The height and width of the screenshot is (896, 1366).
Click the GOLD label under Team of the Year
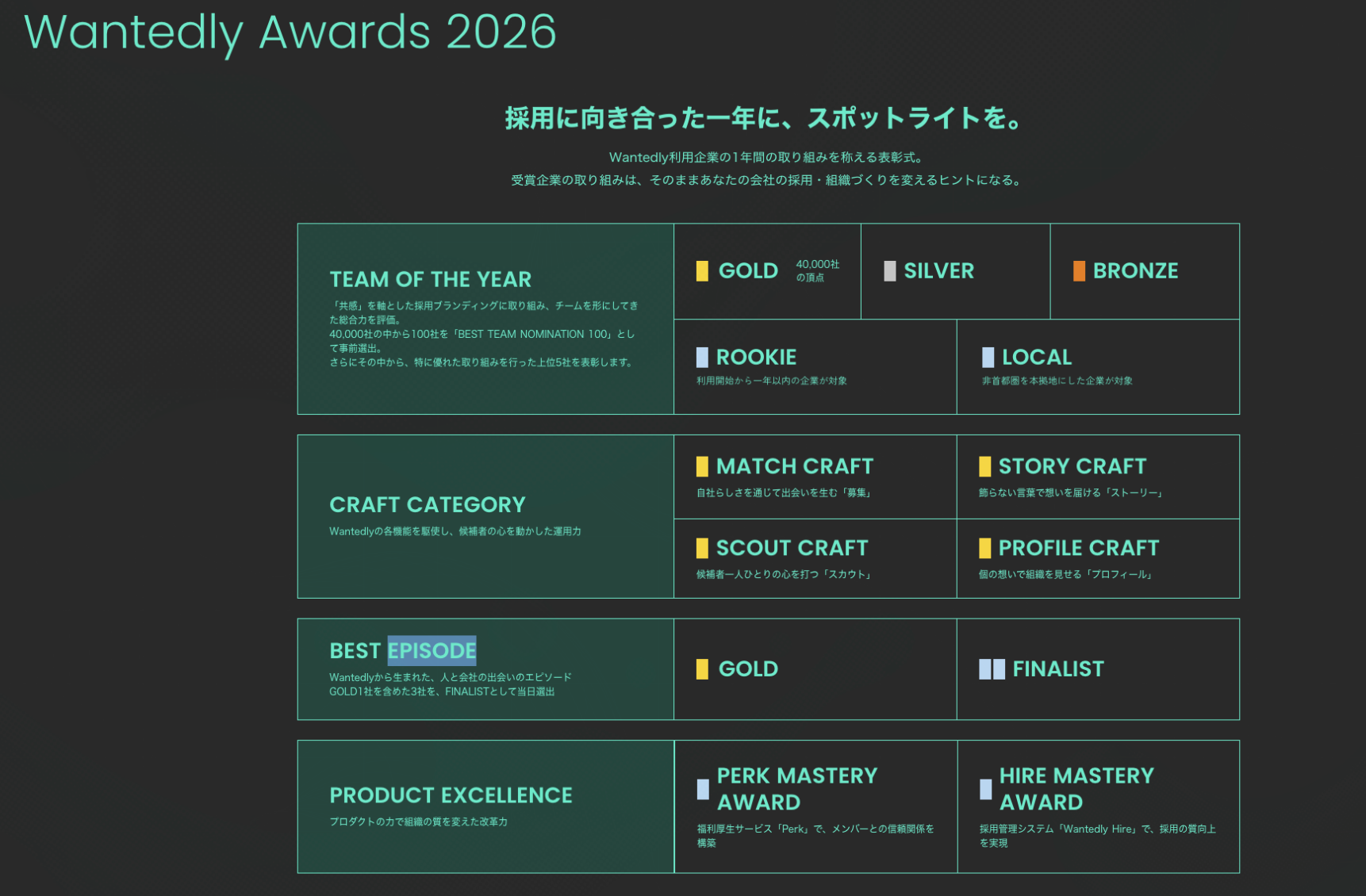point(748,271)
